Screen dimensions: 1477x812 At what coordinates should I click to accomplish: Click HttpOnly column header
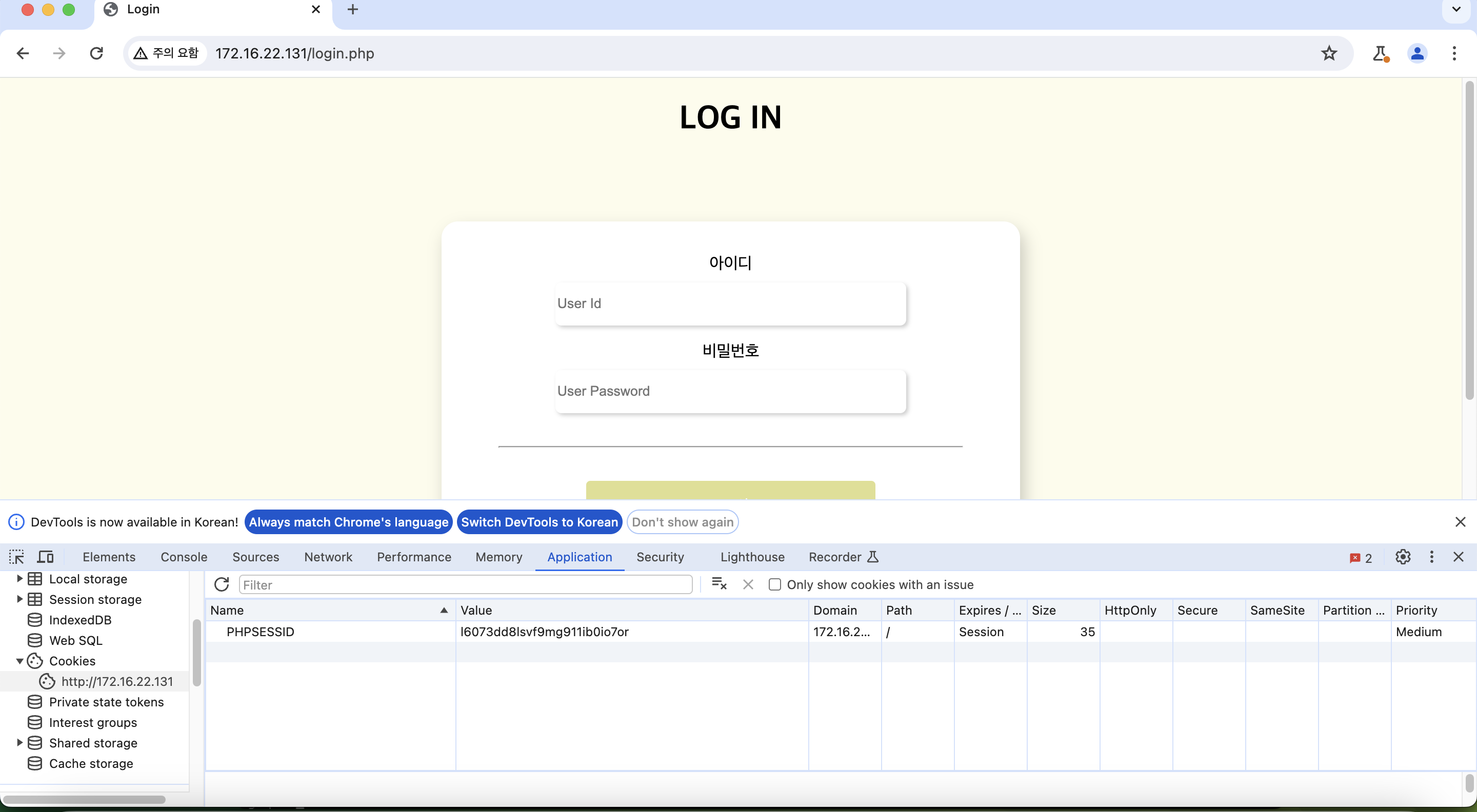tap(1136, 611)
